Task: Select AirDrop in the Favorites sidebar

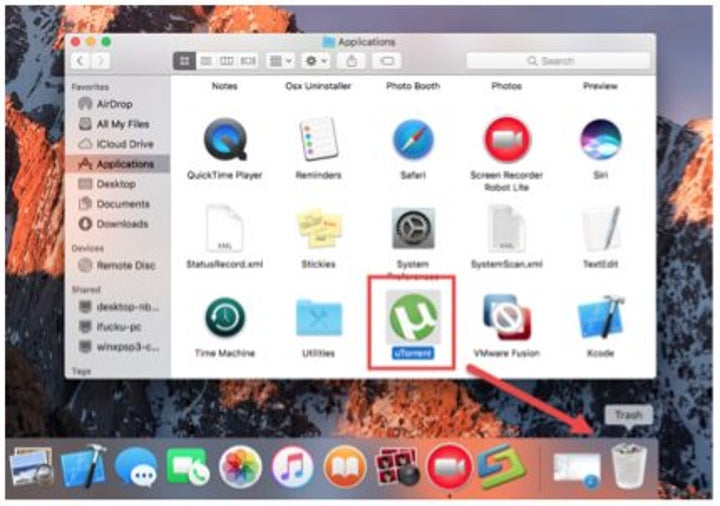Action: coord(116,104)
